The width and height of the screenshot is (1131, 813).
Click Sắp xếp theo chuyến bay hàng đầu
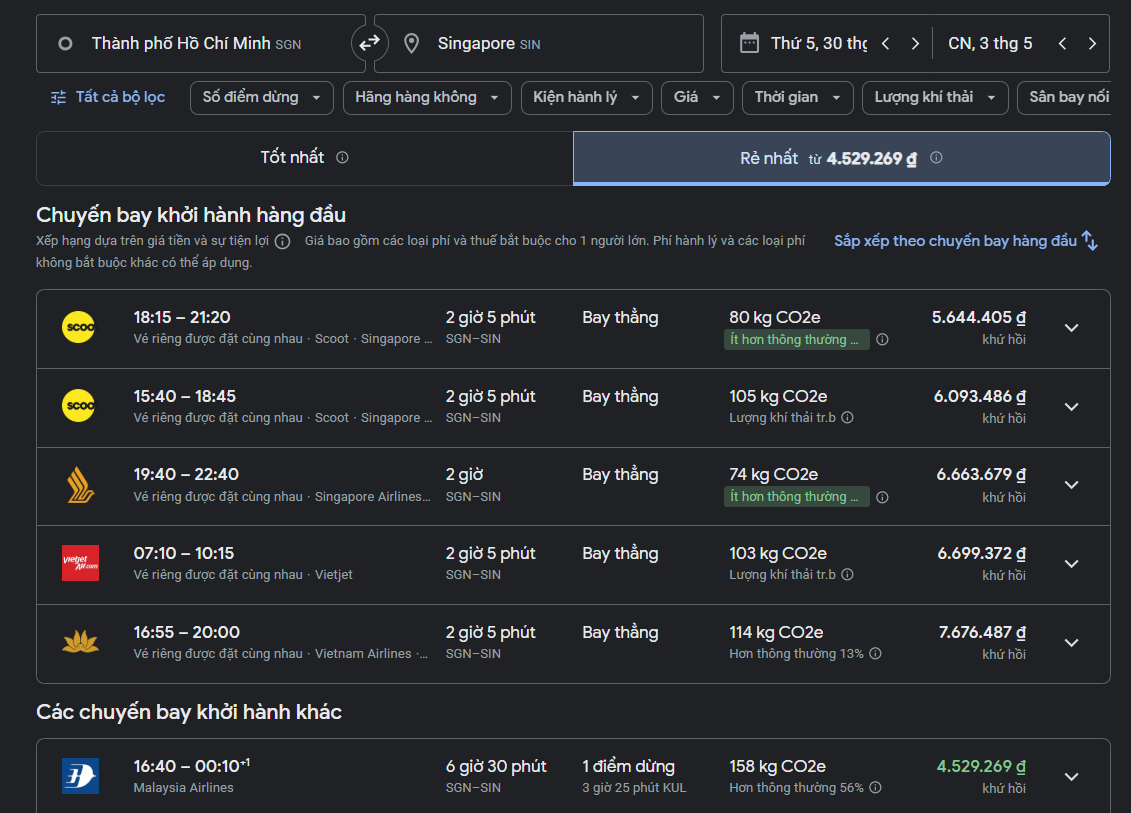click(965, 241)
